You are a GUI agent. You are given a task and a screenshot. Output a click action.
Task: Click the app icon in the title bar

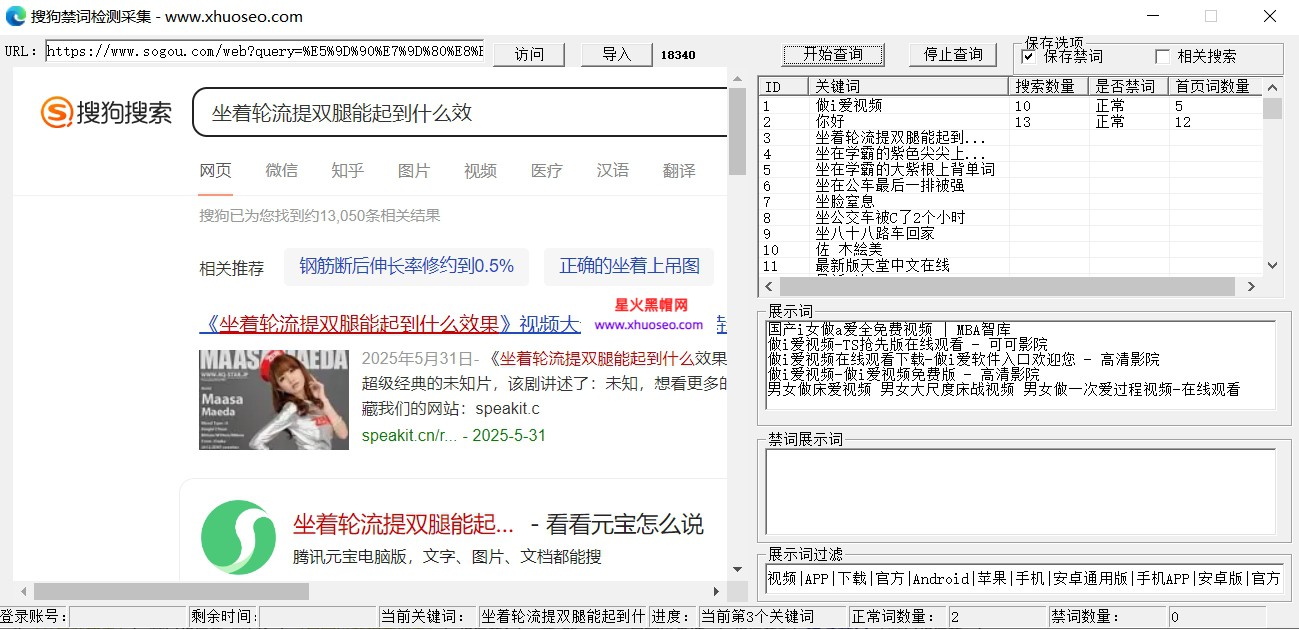(16, 16)
